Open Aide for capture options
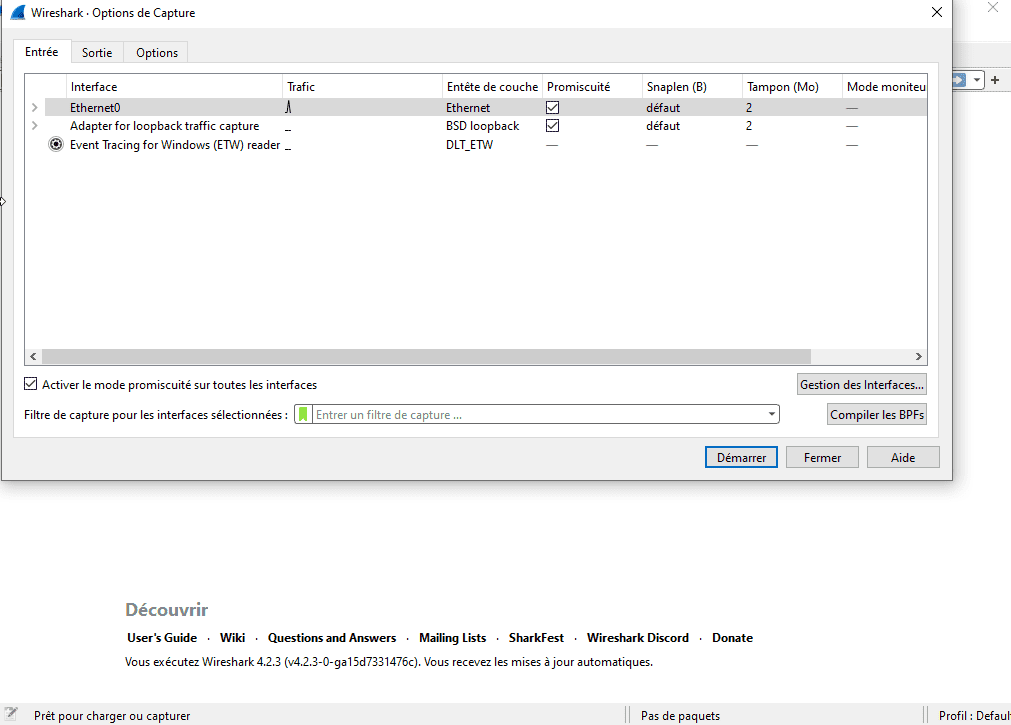Screen dimensions: 1011x725 tap(903, 457)
